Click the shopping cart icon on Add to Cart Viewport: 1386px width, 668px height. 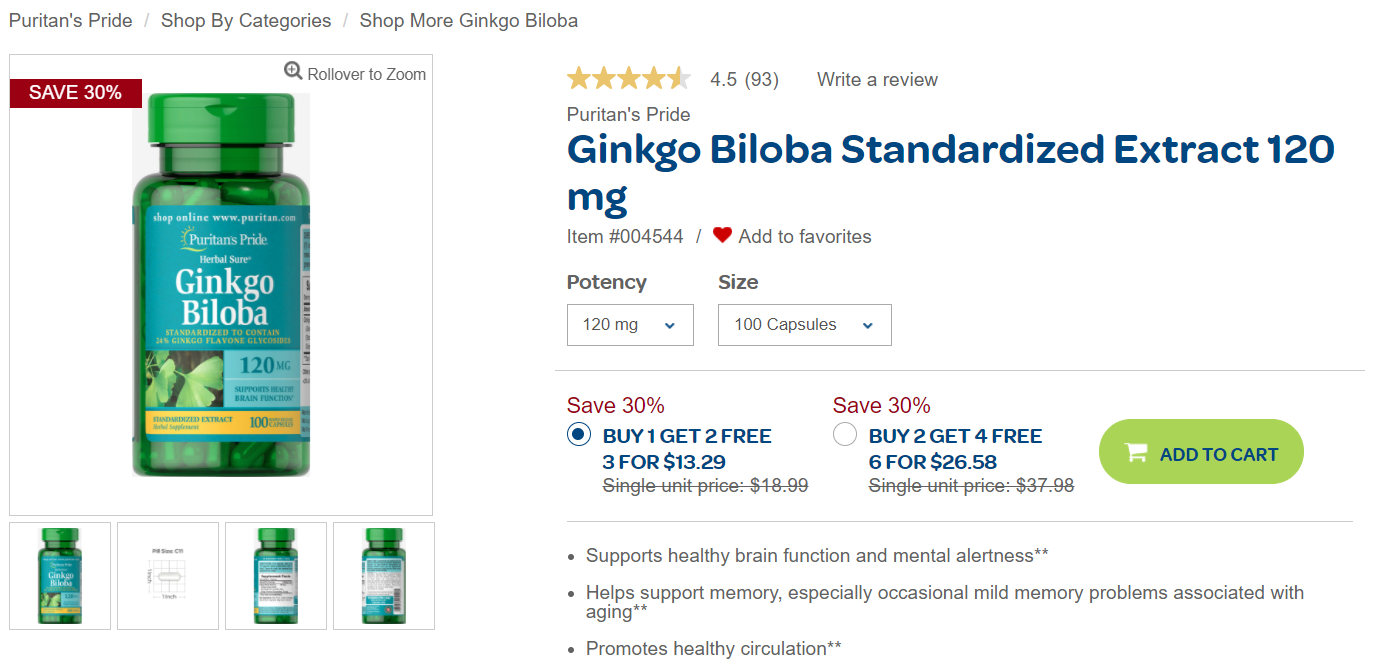click(x=1136, y=453)
